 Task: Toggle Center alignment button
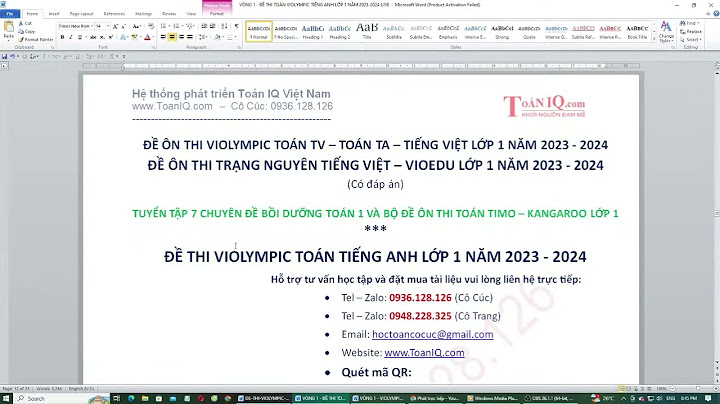(x=172, y=37)
